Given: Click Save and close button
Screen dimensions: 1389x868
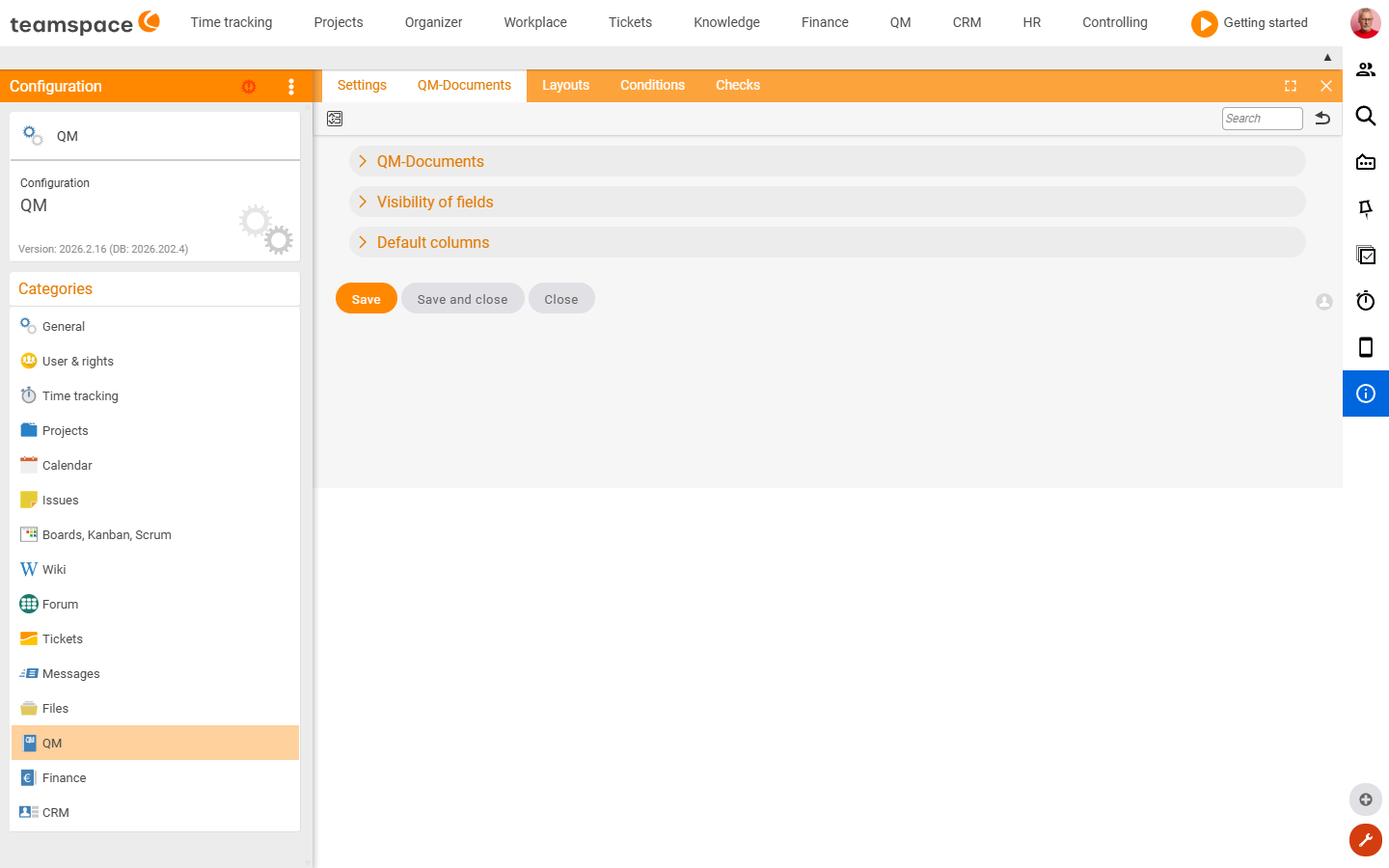Looking at the screenshot, I should point(463,299).
